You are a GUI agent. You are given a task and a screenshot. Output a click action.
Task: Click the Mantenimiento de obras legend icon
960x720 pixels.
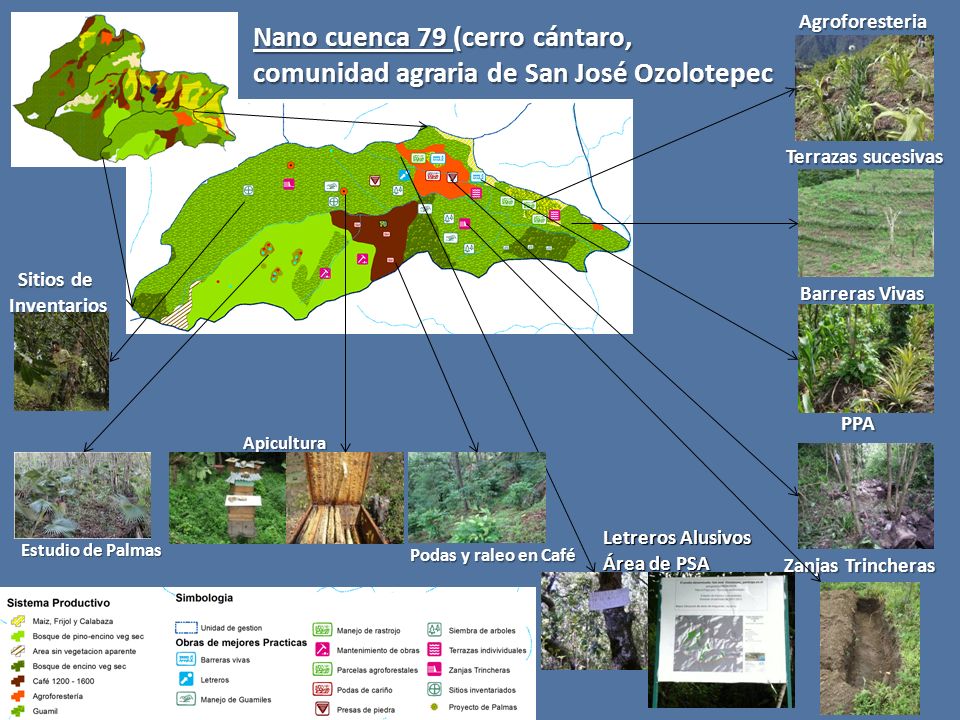pyautogui.click(x=322, y=649)
